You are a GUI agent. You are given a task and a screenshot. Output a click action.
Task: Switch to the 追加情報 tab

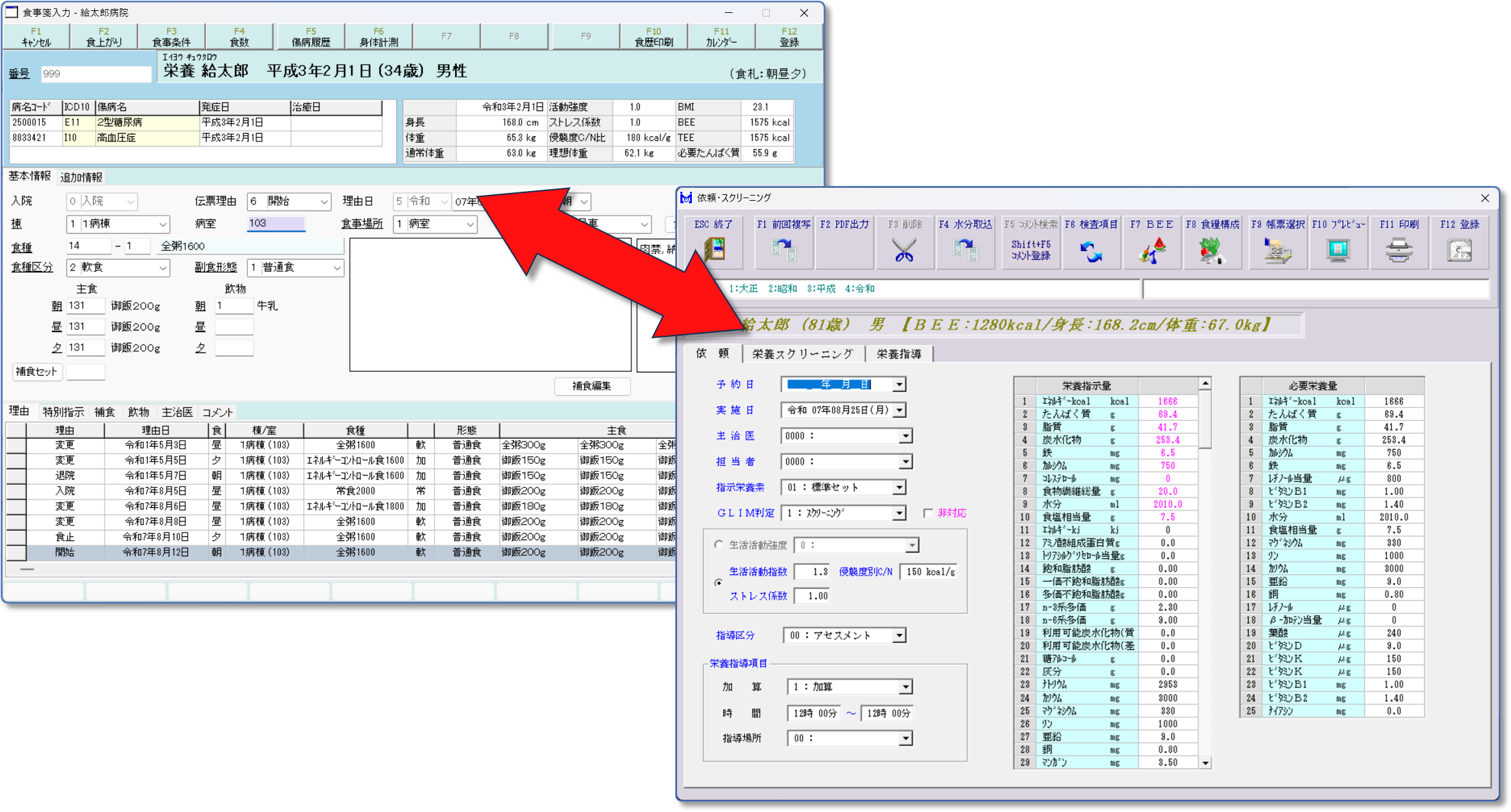coord(81,177)
